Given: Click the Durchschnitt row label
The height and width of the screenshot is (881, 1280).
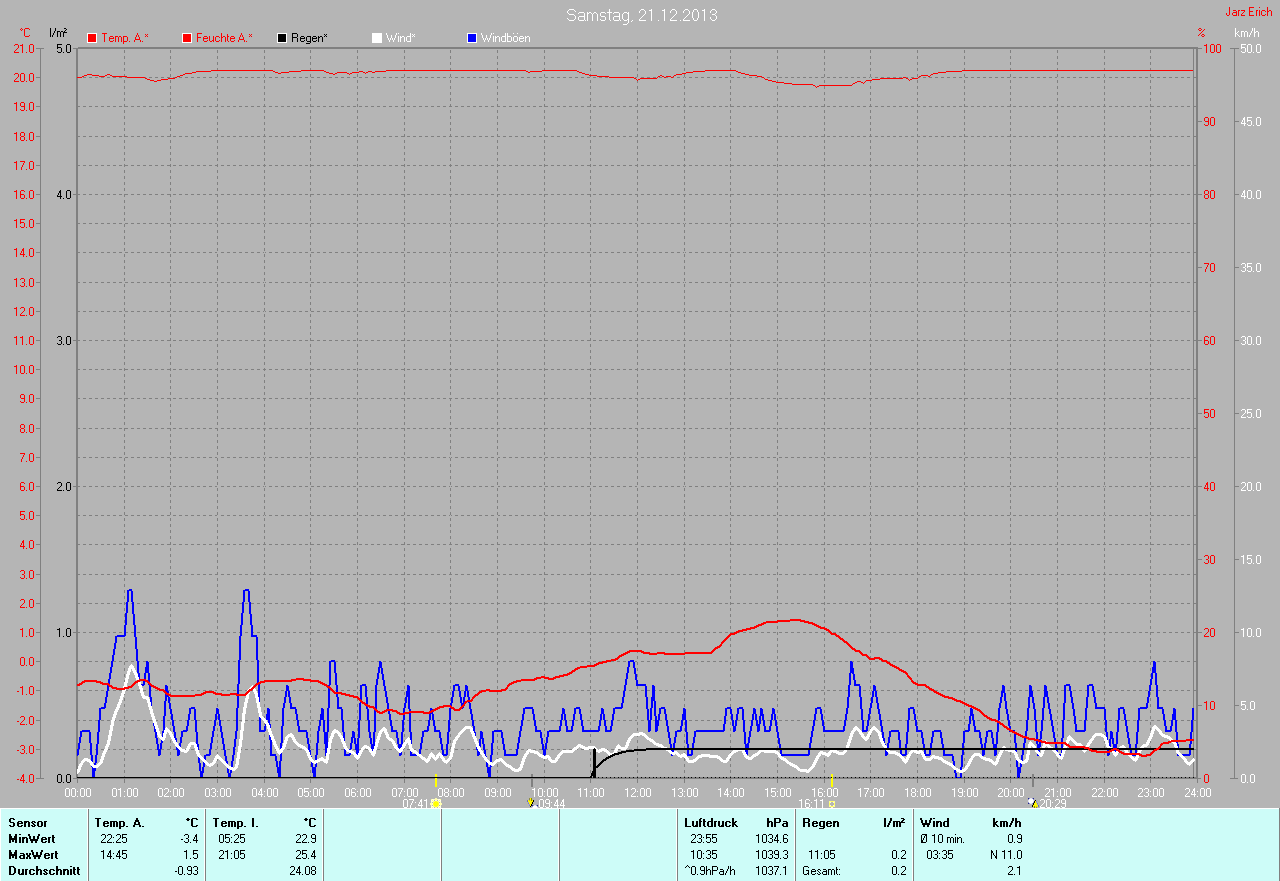Looking at the screenshot, I should pyautogui.click(x=44, y=871).
